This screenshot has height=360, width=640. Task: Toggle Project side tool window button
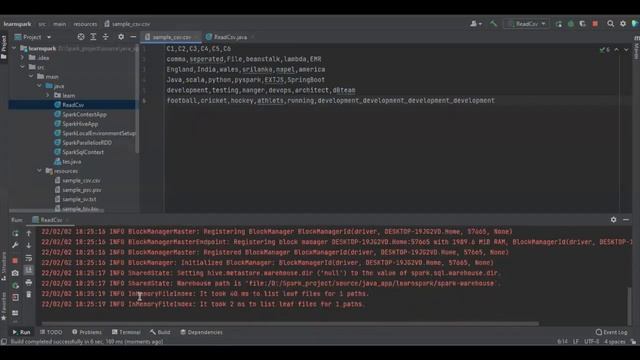(x=4, y=47)
